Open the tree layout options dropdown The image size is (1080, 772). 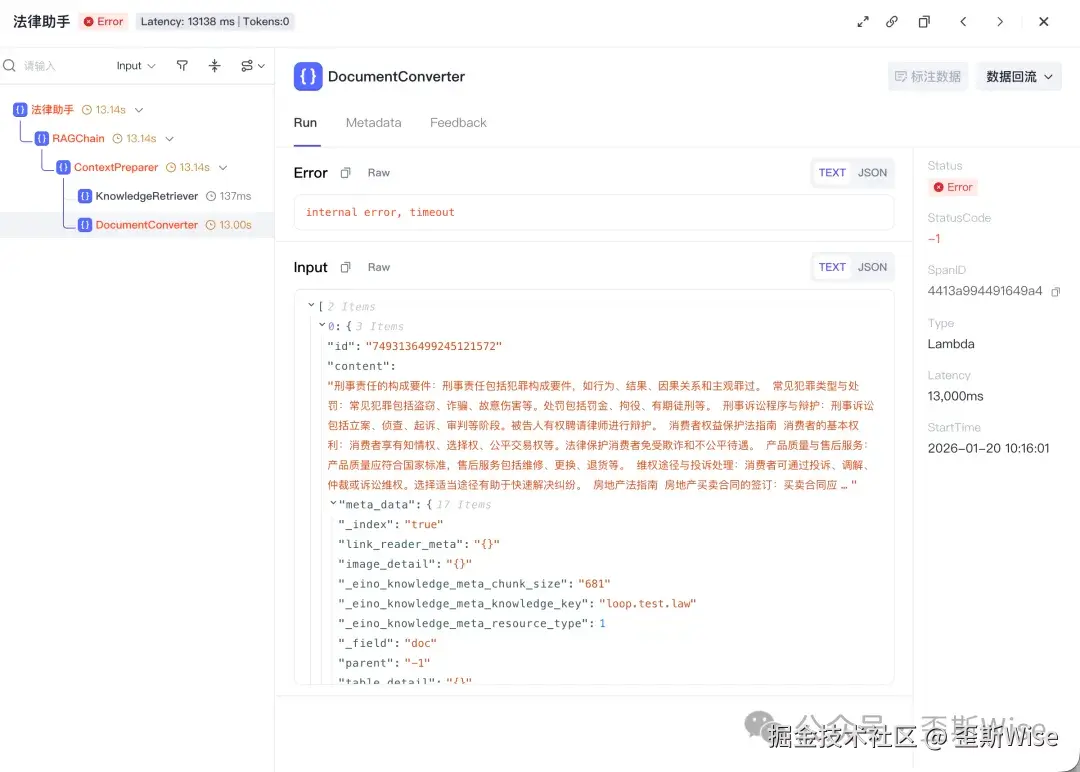[x=253, y=65]
